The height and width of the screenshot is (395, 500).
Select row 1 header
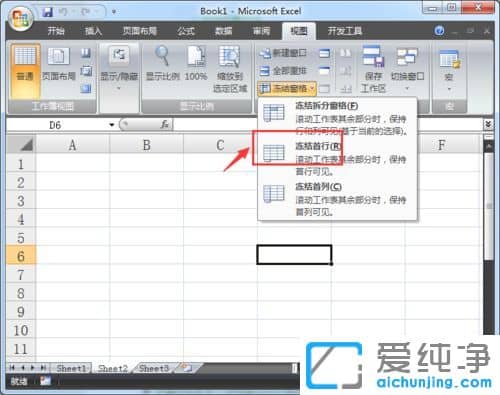pos(21,164)
